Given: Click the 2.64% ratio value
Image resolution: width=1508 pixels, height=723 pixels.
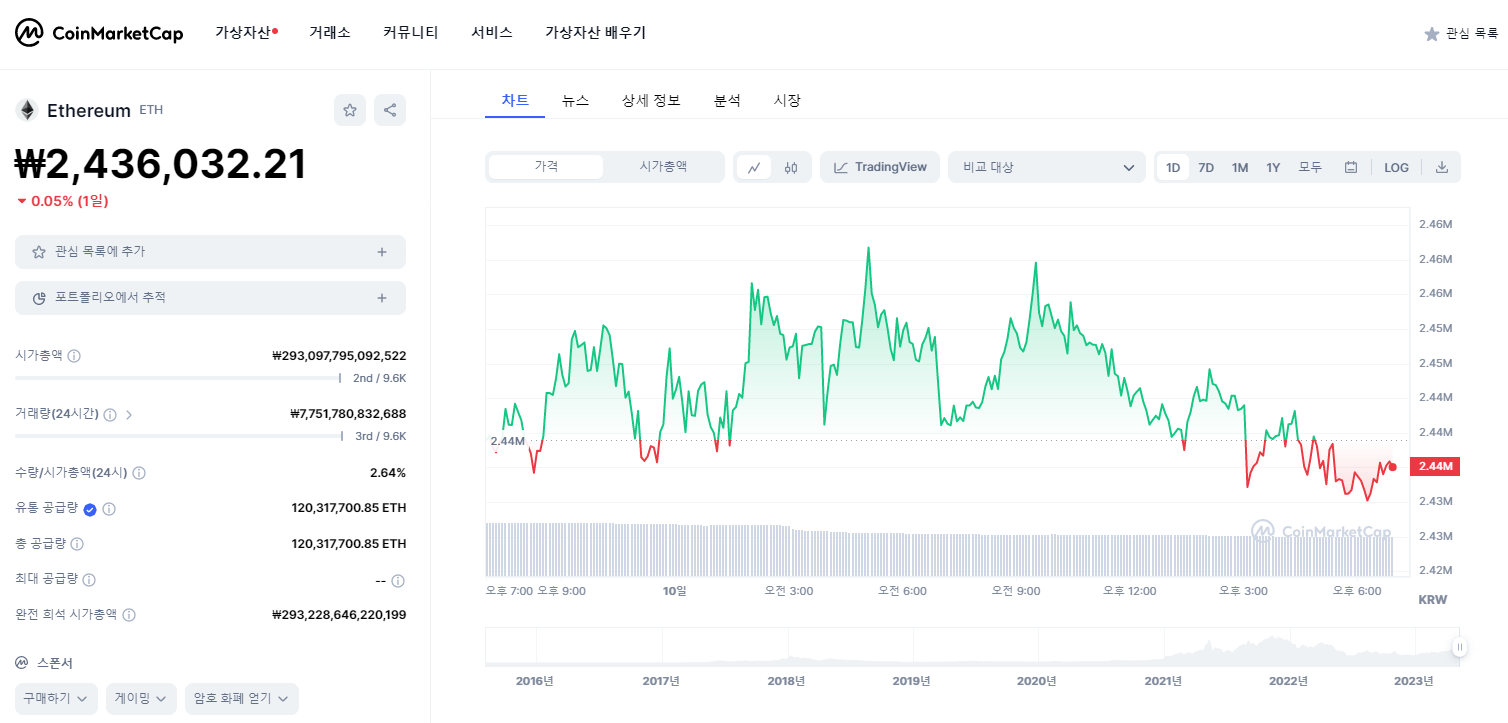Looking at the screenshot, I should pos(388,473).
